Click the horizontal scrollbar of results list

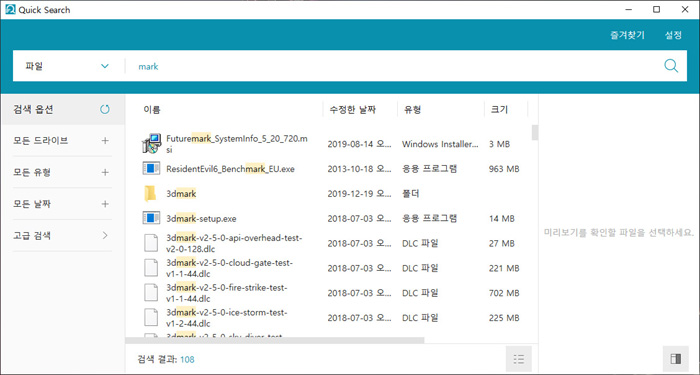click(x=275, y=340)
